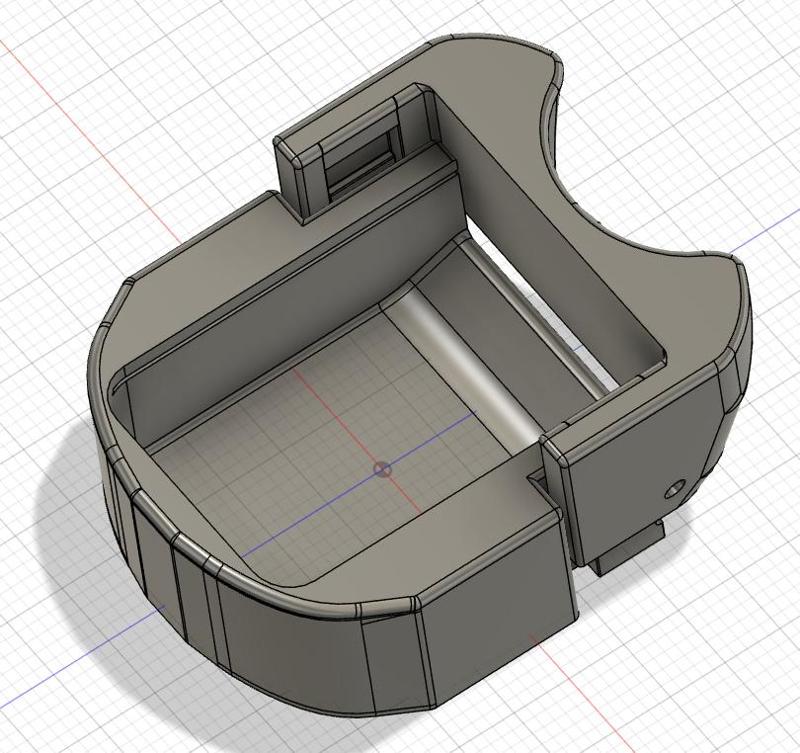Select the rectangular window cutout in the raised tab
This screenshot has width=800, height=753.
click(361, 158)
